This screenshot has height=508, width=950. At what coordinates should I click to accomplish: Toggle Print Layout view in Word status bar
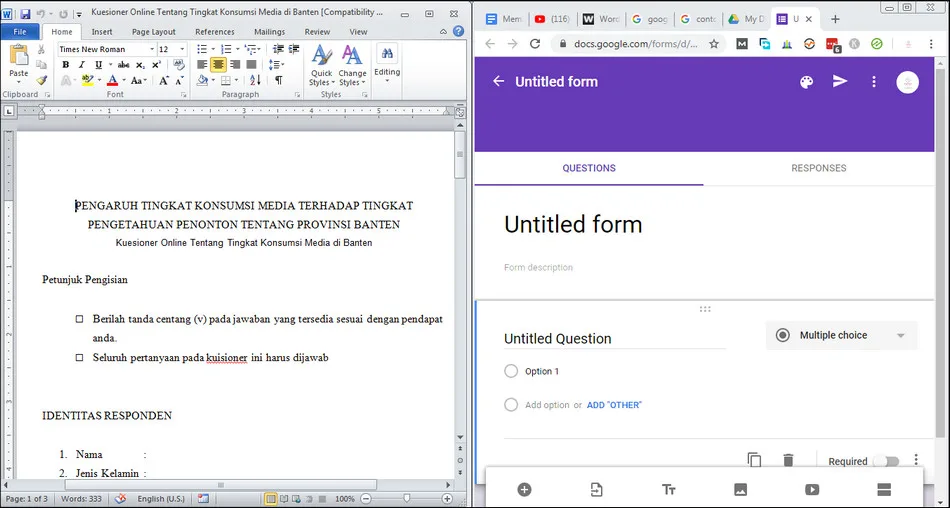[271, 499]
